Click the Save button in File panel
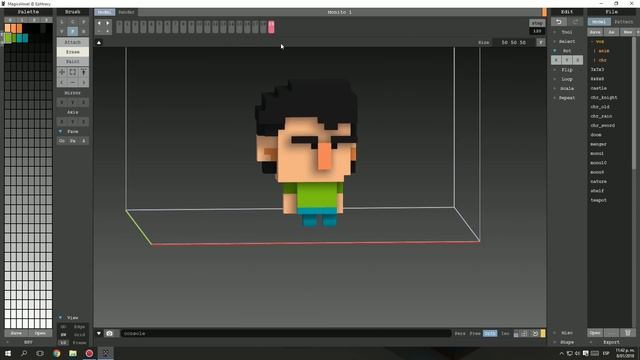Image resolution: width=640 pixels, height=360 pixels. [x=596, y=32]
